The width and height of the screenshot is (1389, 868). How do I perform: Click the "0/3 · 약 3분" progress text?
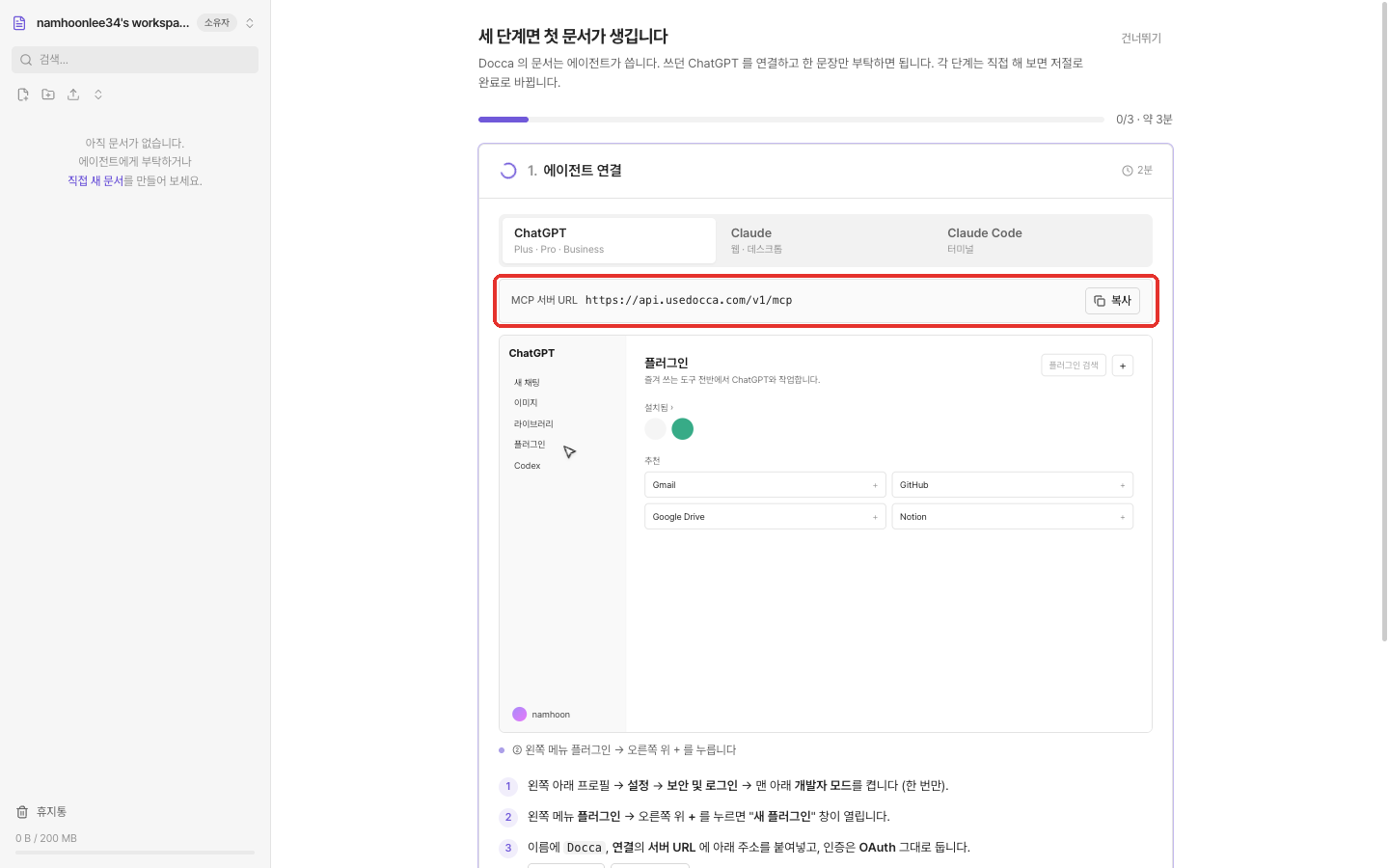[x=1144, y=120]
